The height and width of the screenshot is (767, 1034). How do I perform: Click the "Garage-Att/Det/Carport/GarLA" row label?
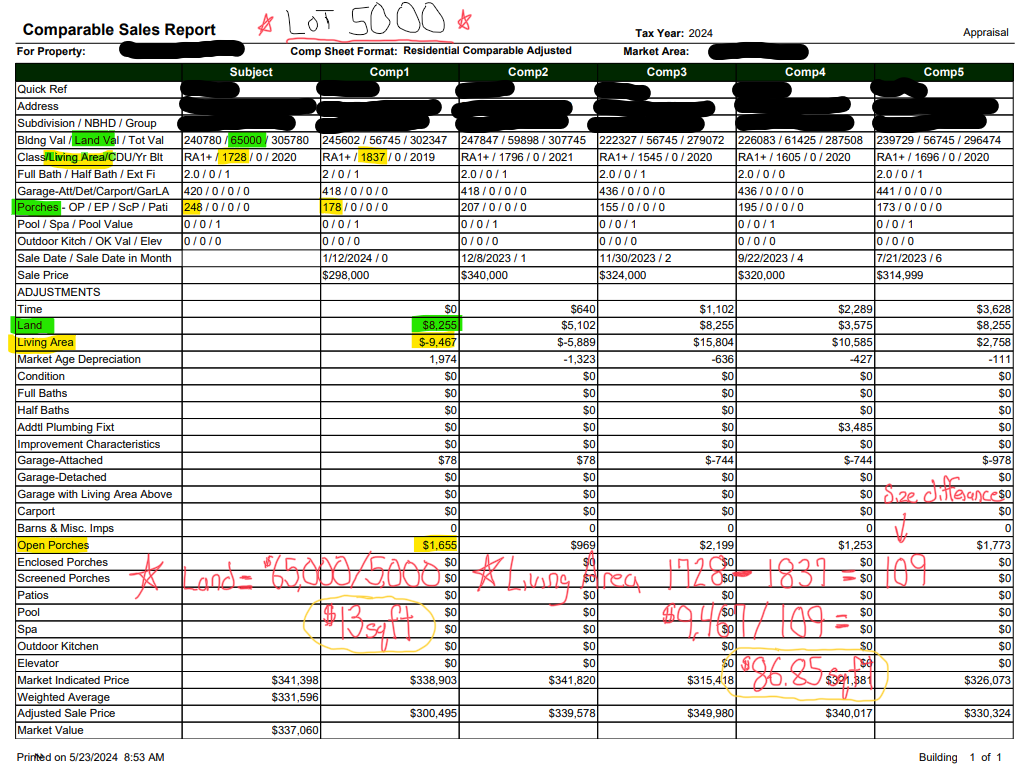point(93,191)
